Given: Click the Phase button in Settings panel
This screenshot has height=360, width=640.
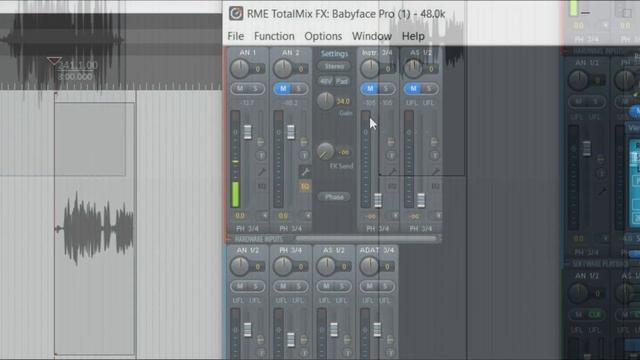Looking at the screenshot, I should (x=334, y=197).
